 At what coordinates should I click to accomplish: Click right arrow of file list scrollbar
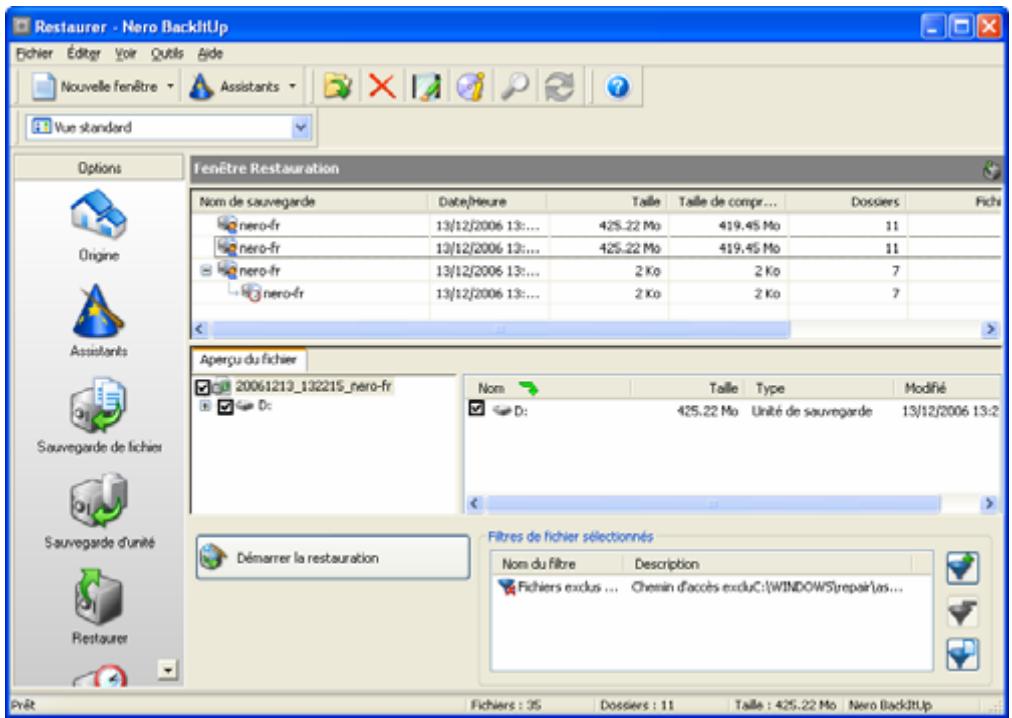click(990, 504)
